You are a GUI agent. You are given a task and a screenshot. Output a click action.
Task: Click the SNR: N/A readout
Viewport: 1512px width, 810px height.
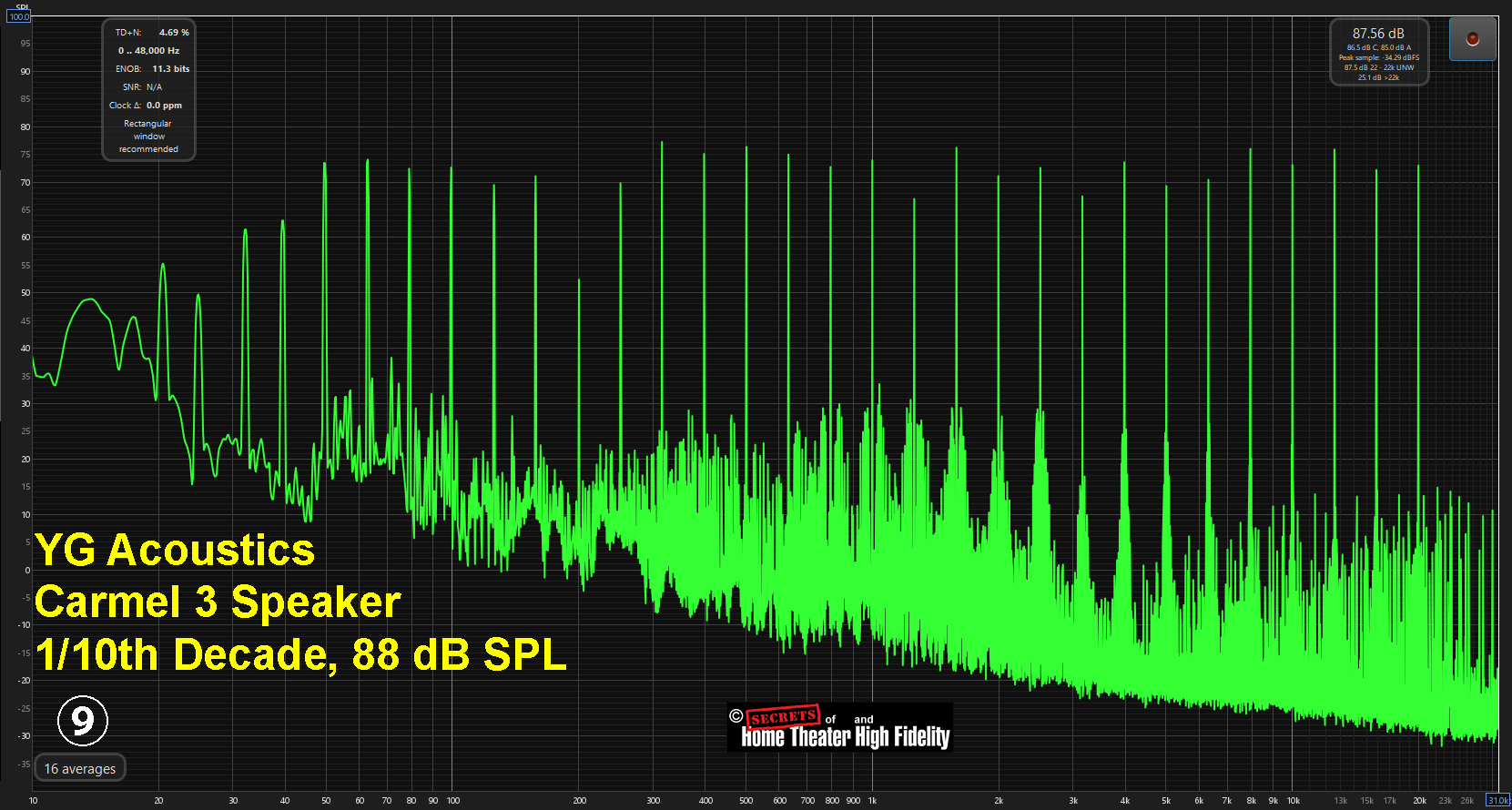pos(142,87)
